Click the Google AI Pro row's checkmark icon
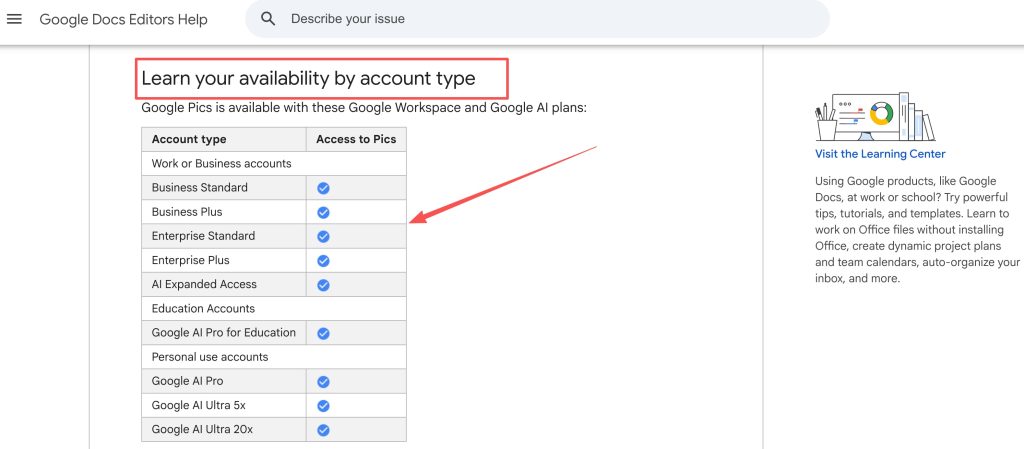This screenshot has width=1024, height=449. [323, 382]
